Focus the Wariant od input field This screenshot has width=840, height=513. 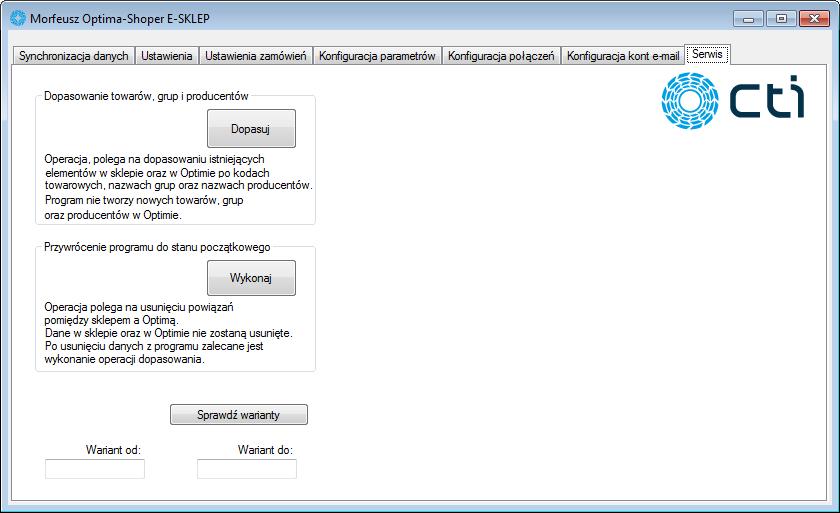pos(95,469)
